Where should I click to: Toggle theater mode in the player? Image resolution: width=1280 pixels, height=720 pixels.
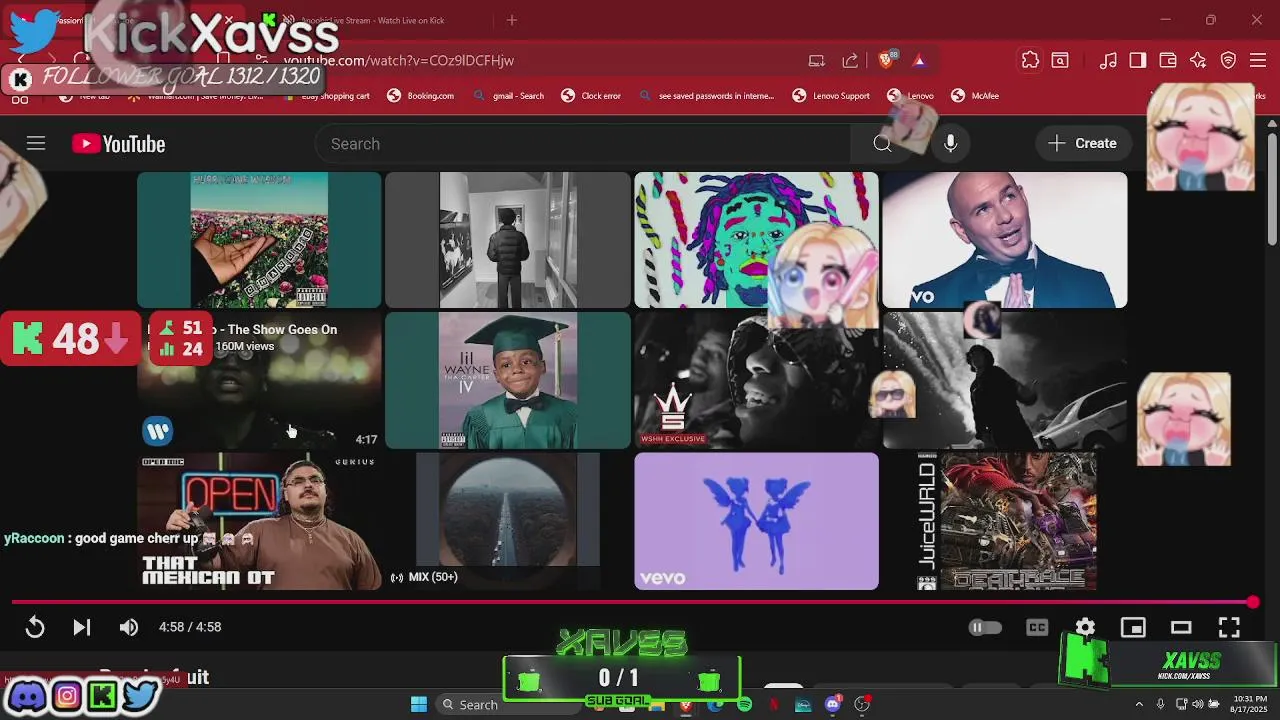point(1181,627)
